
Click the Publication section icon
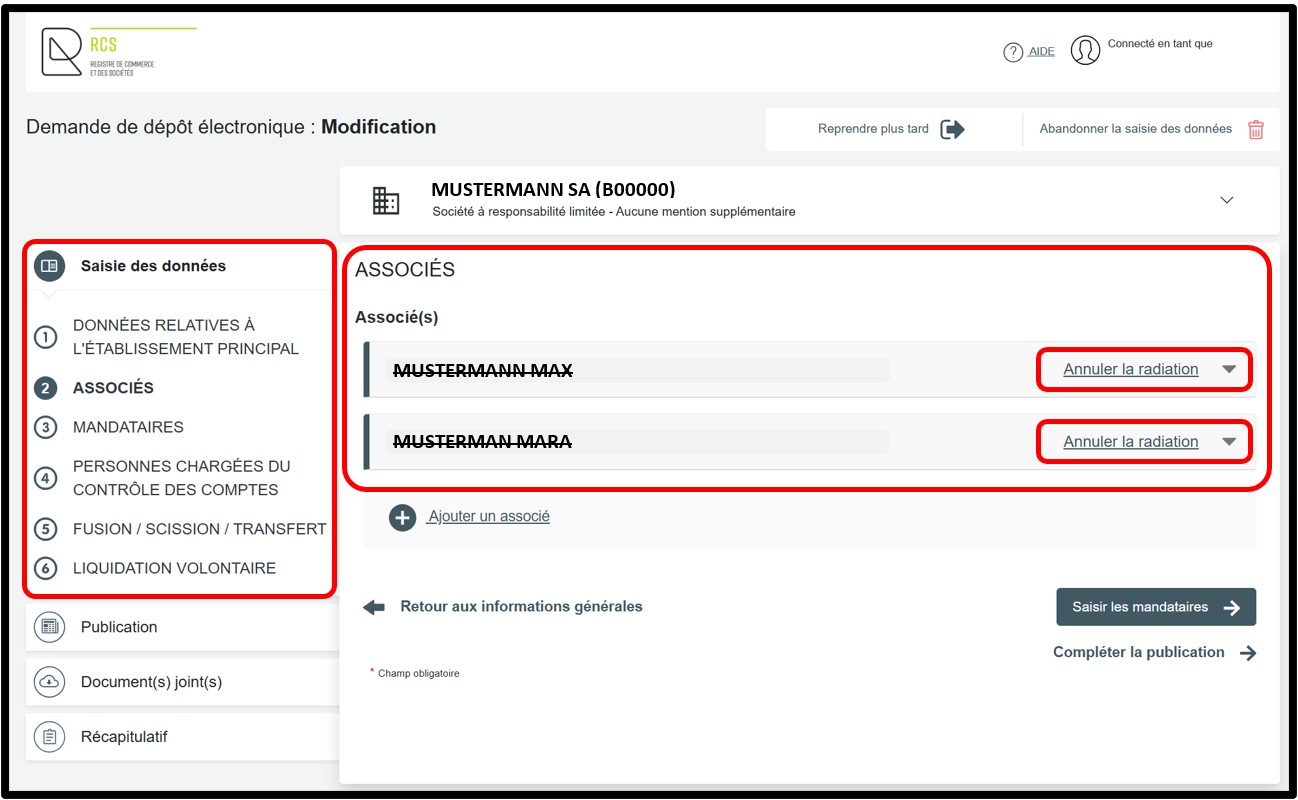coord(48,627)
